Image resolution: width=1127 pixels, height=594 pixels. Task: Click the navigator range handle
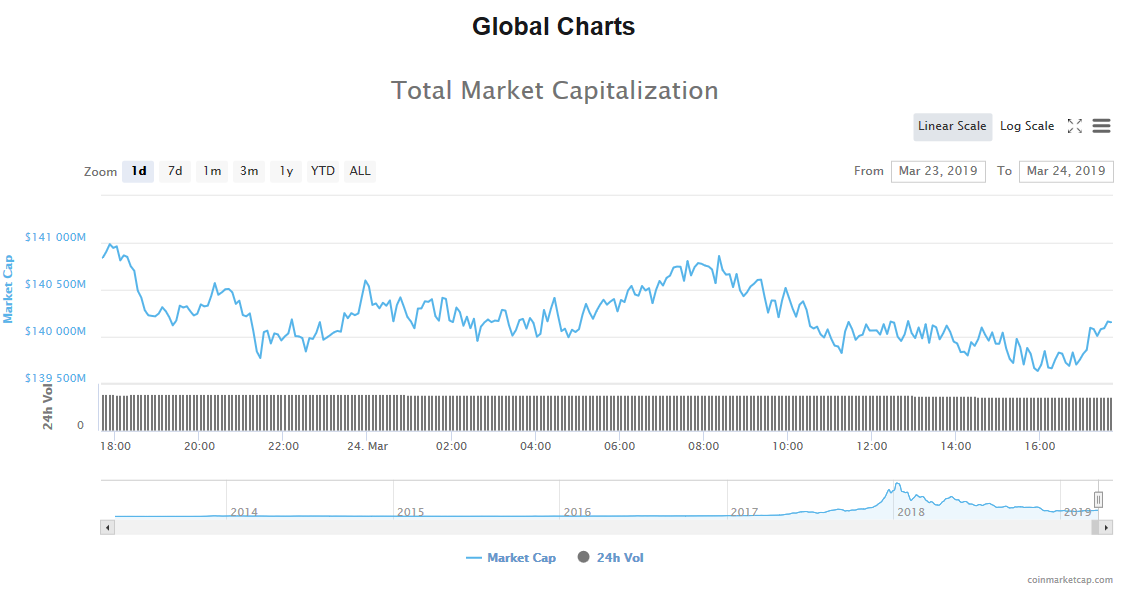tap(1098, 499)
